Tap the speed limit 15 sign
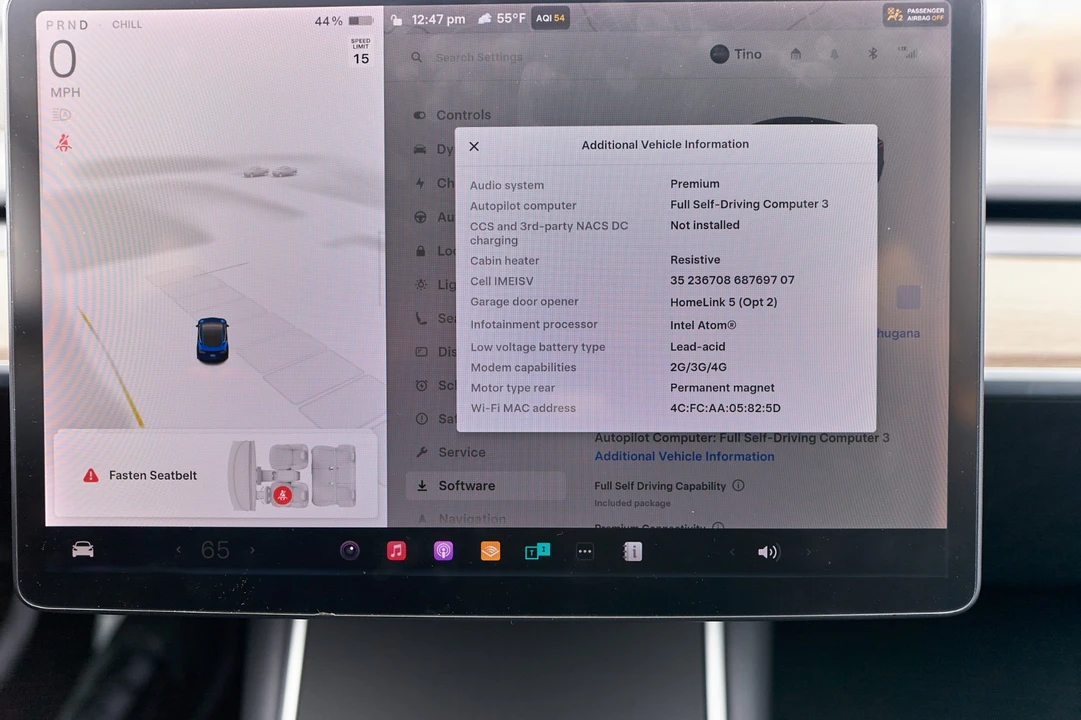The width and height of the screenshot is (1081, 720). tap(361, 52)
